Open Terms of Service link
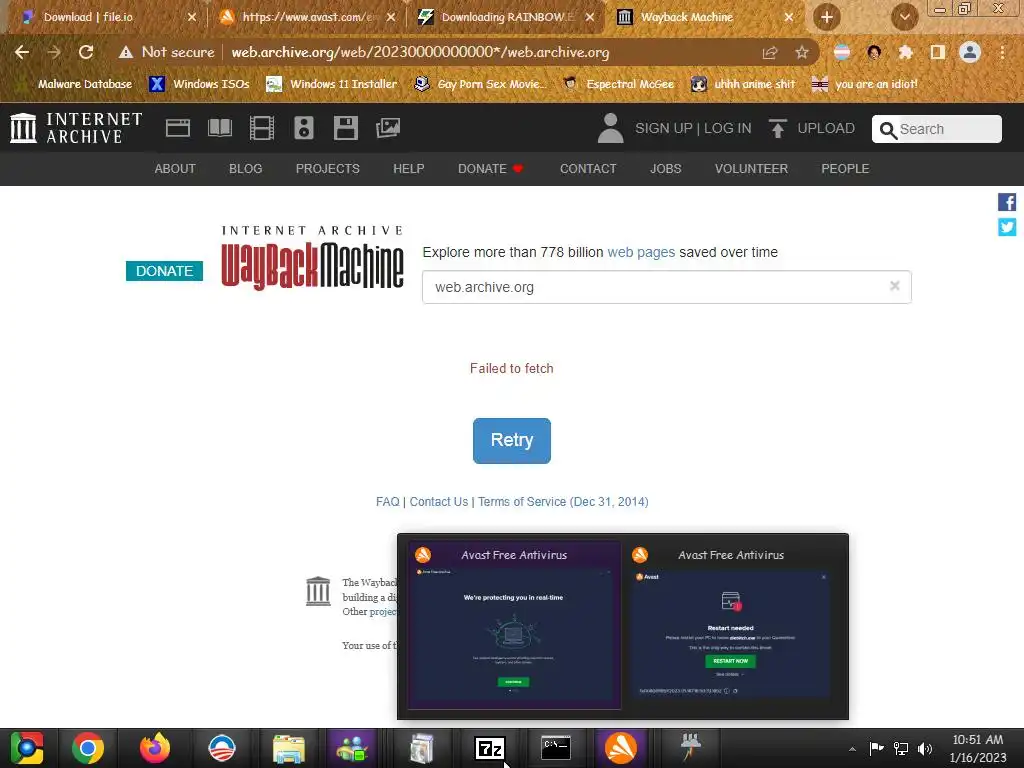The image size is (1024, 768). click(x=563, y=502)
